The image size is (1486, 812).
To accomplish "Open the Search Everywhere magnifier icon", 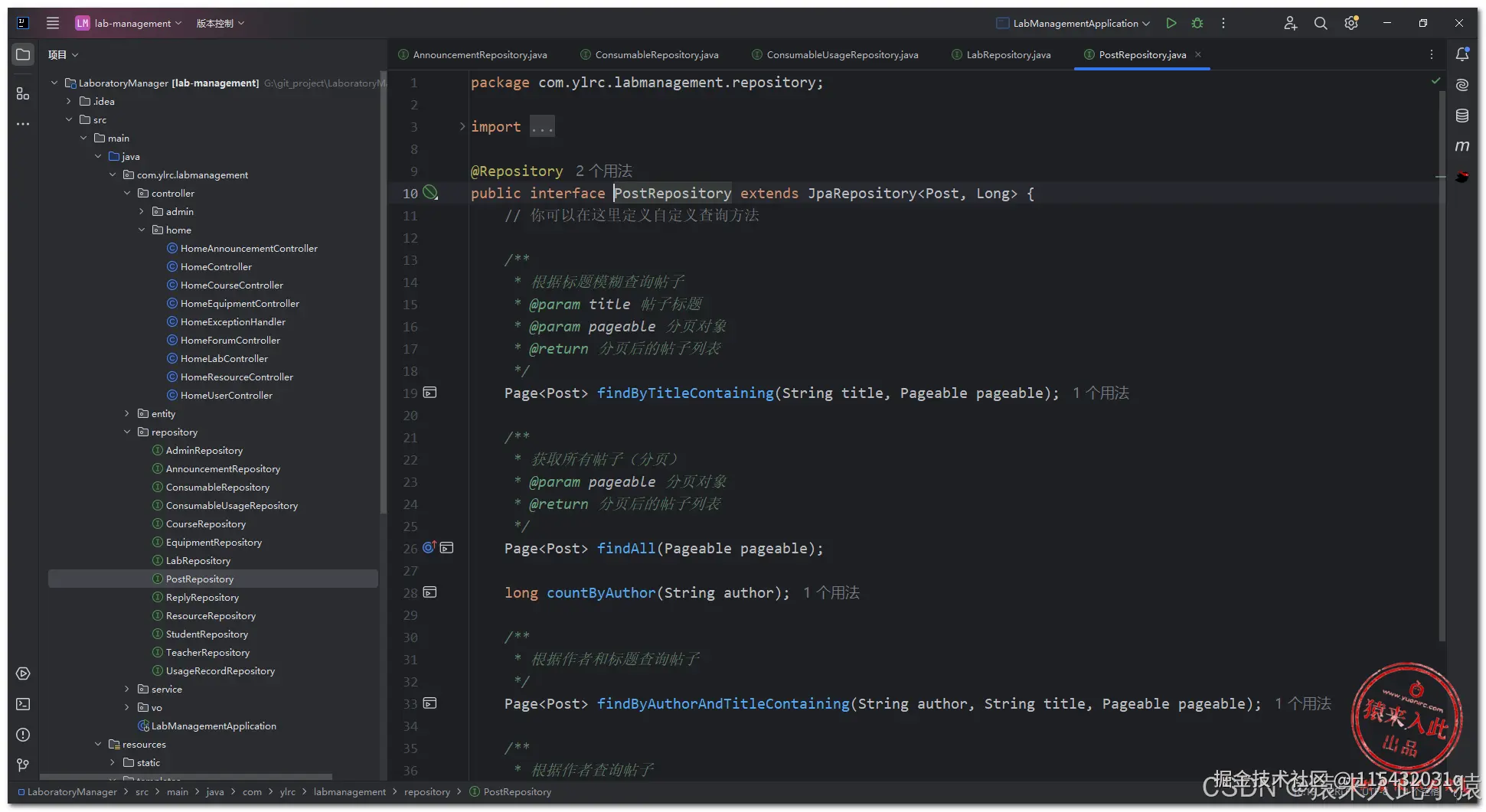I will click(x=1321, y=24).
